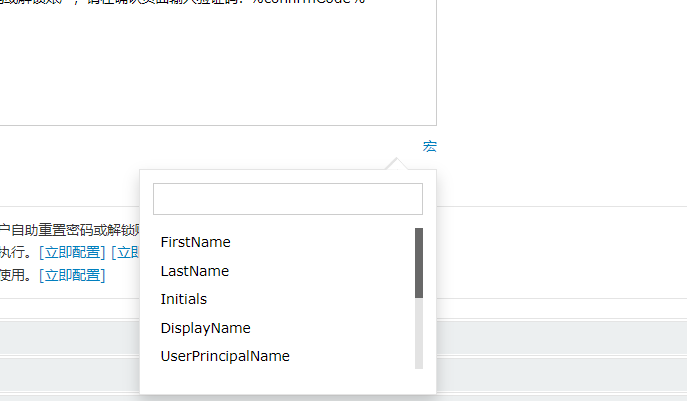
Task: Click the macro list scrollbar thumb
Action: [419, 262]
